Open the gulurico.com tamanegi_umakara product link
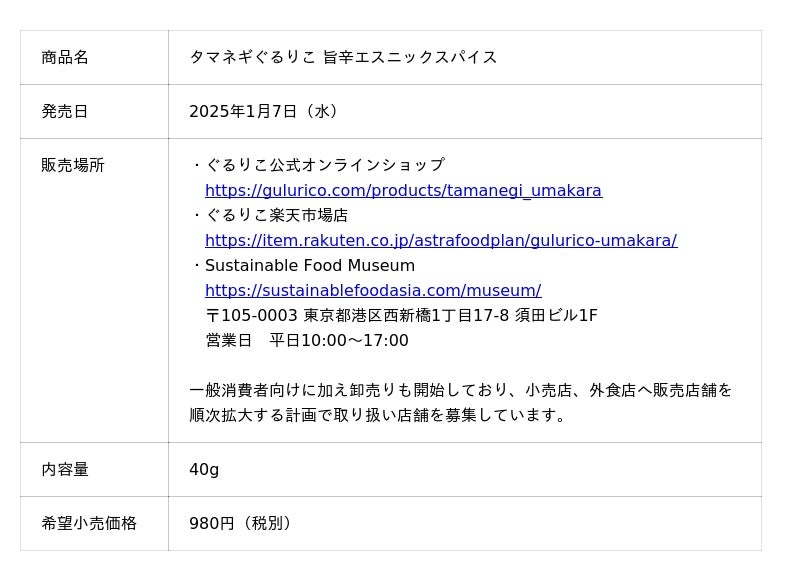Viewport: 800px width, 581px height. [403, 190]
